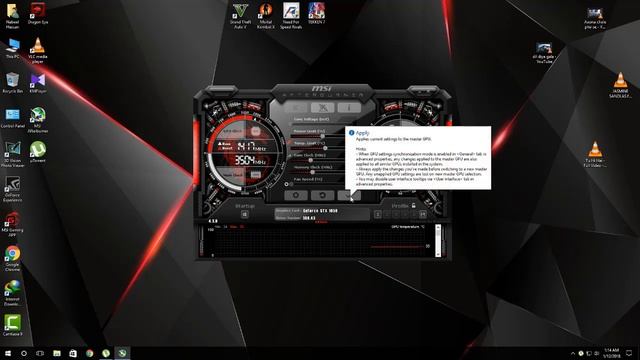640x360 pixels.
Task: Open VLC media player desktop shortcut
Action: click(x=38, y=51)
